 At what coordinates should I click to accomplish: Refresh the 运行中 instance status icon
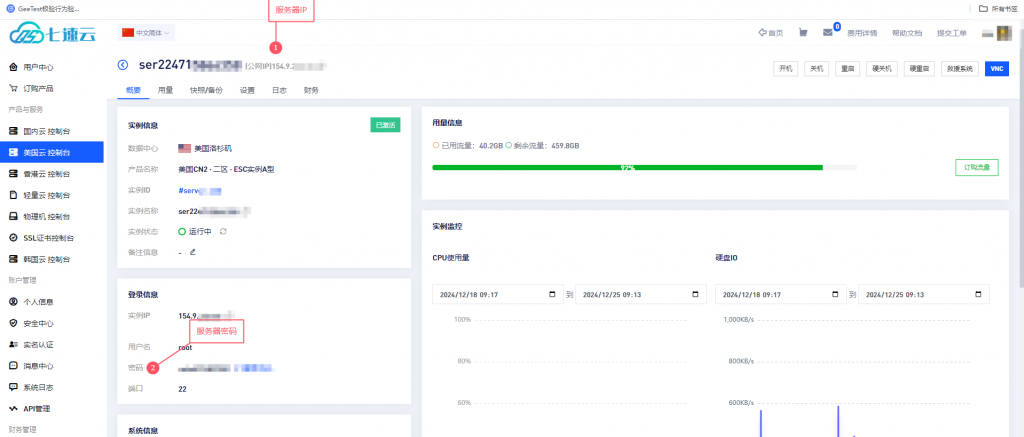[223, 231]
